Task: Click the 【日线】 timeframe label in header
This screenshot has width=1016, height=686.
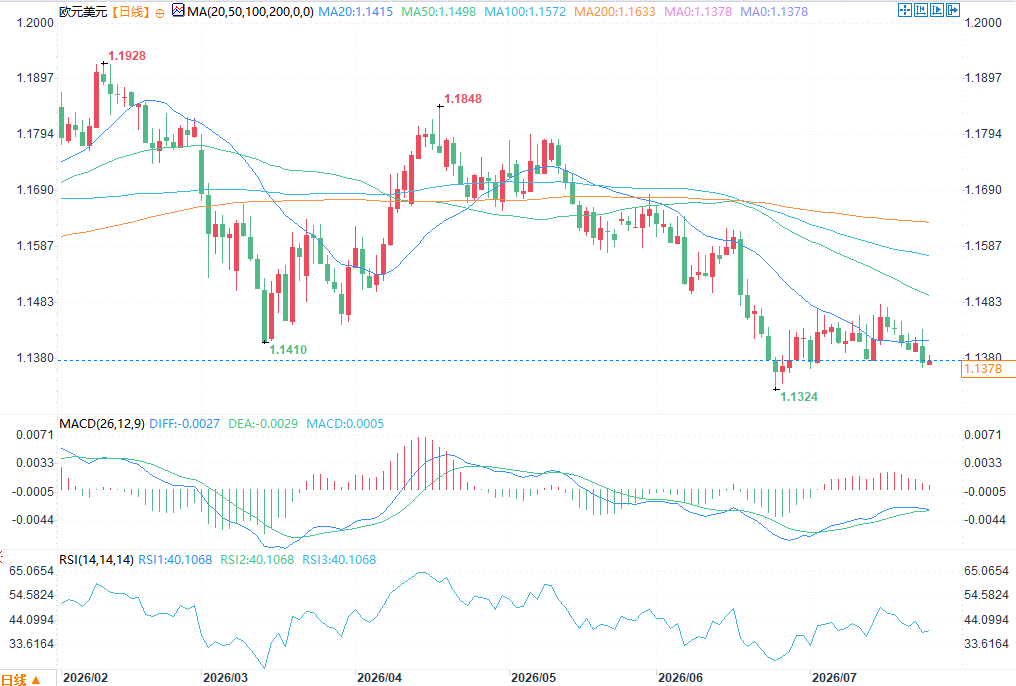Action: (130, 12)
